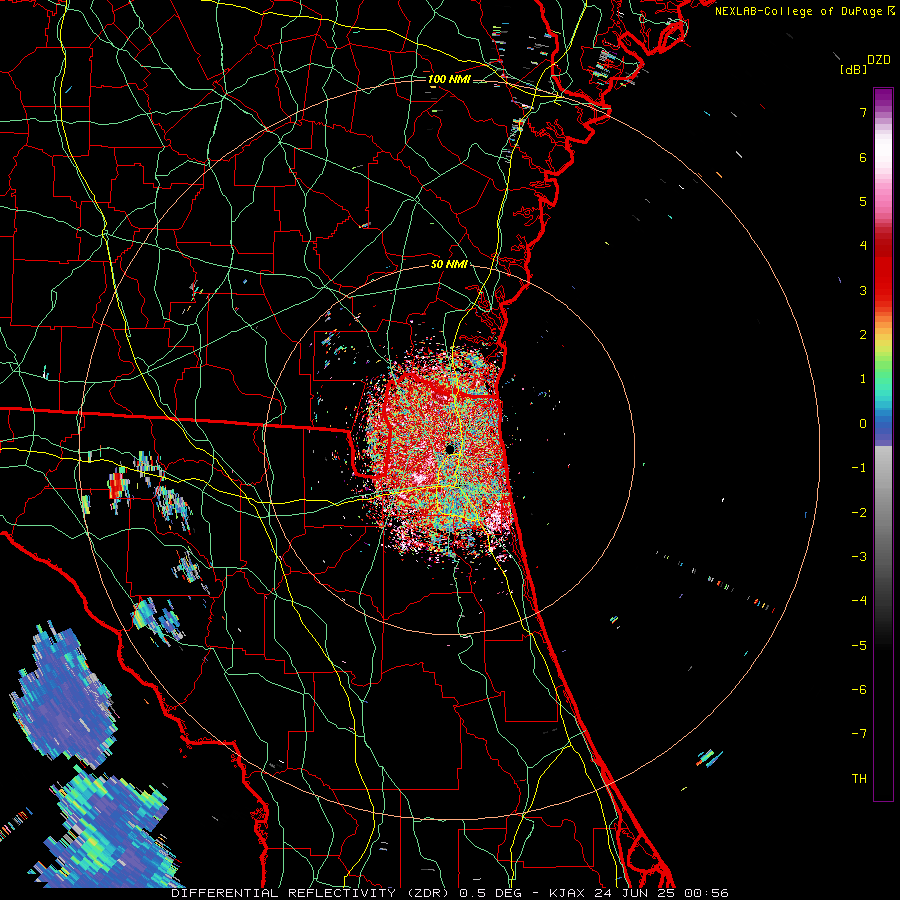Click the 5 value on the dB scale
The image size is (900, 900).
pos(863,201)
